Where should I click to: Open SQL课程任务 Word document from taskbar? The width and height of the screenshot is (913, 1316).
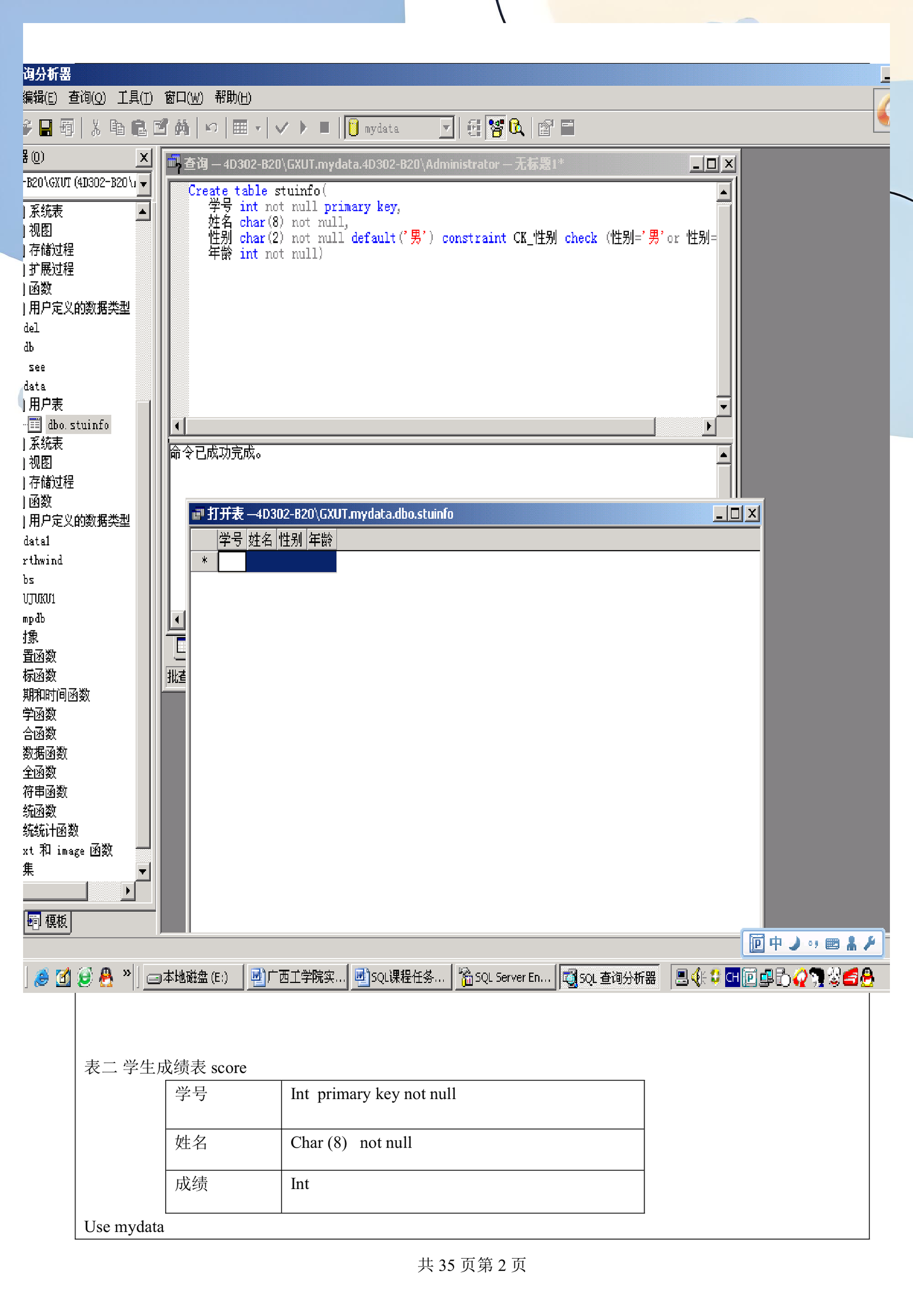(400, 977)
